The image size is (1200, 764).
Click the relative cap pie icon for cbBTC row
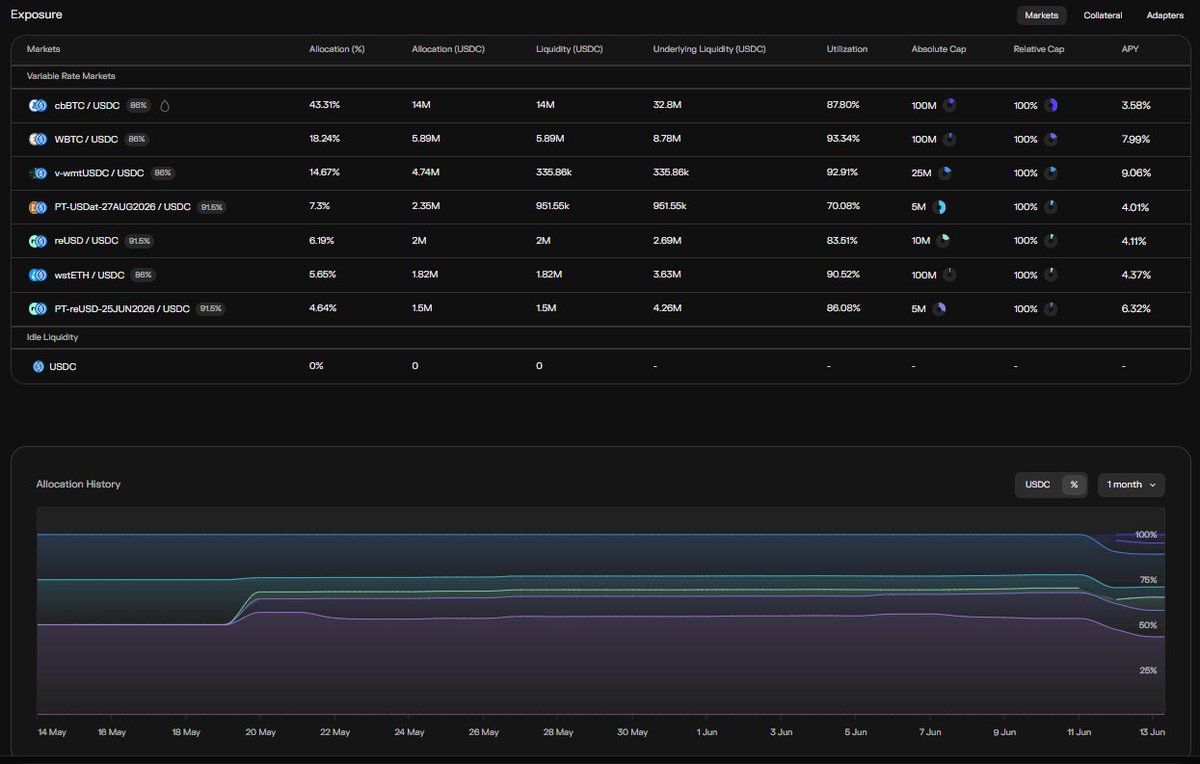1051,105
